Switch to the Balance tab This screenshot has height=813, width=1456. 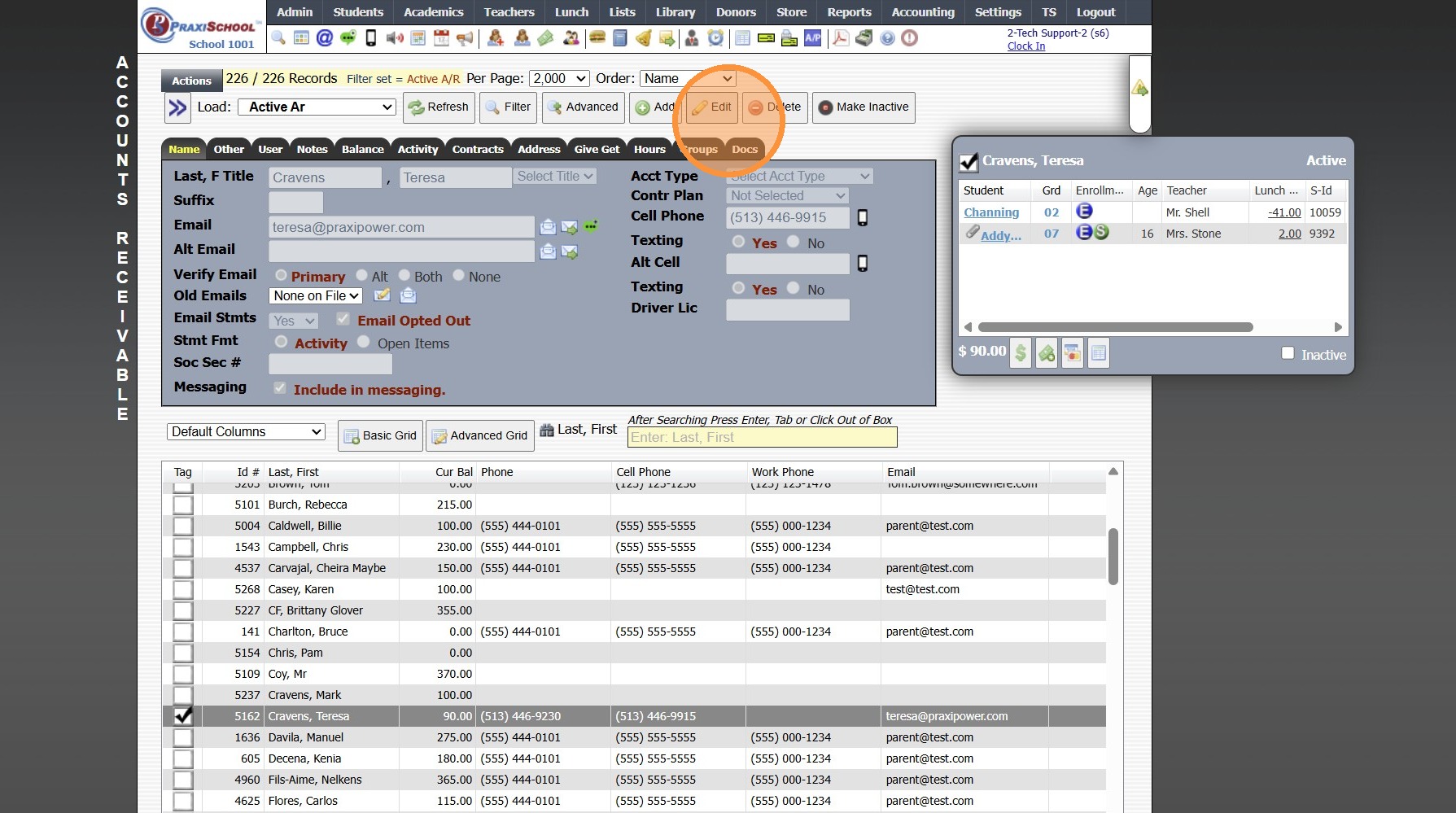point(362,149)
